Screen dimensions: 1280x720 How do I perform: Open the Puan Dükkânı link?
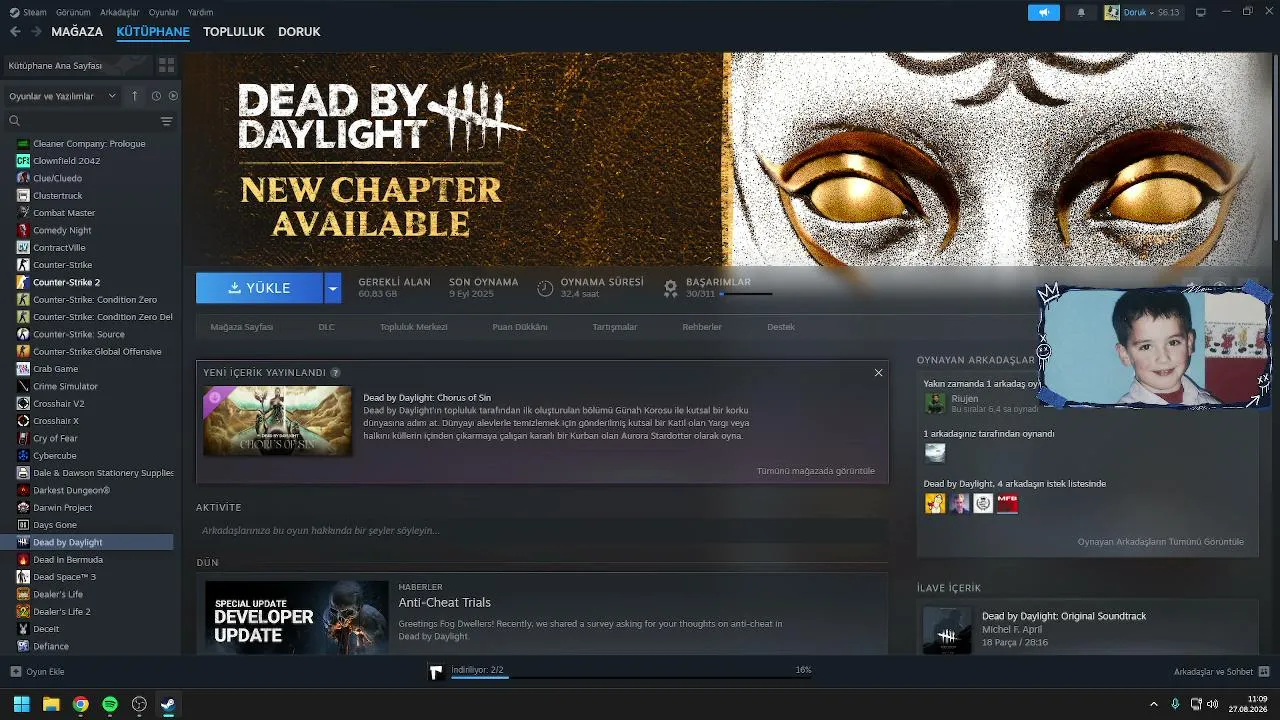click(520, 327)
